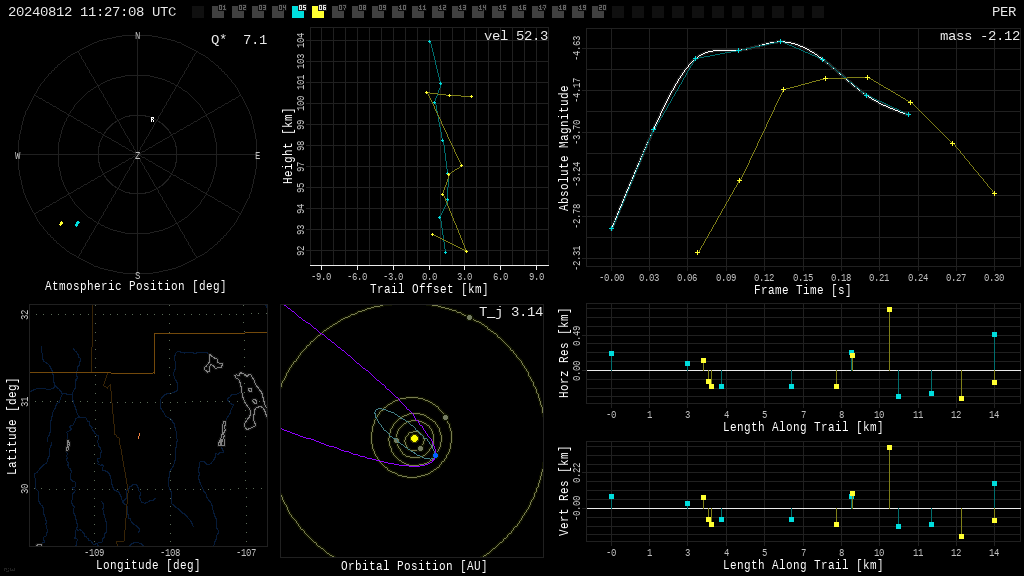Click the yellow Sun in orbital plot
Viewport: 1024px width, 576px height.
pos(414,439)
